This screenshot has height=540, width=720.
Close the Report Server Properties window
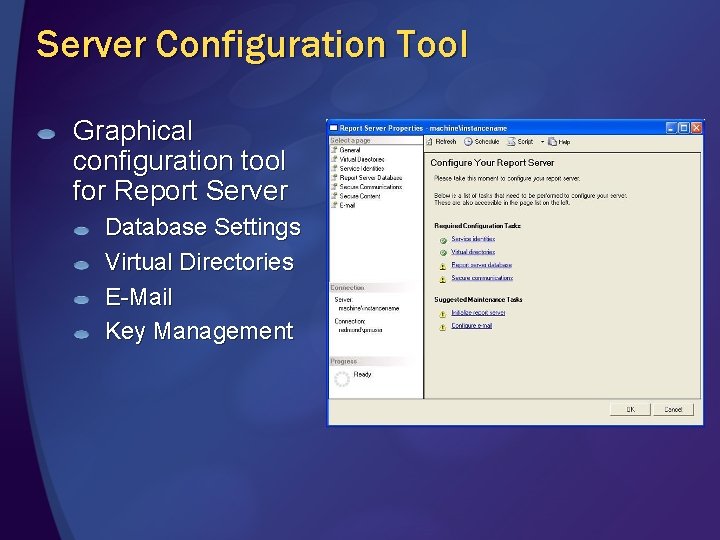pos(696,128)
